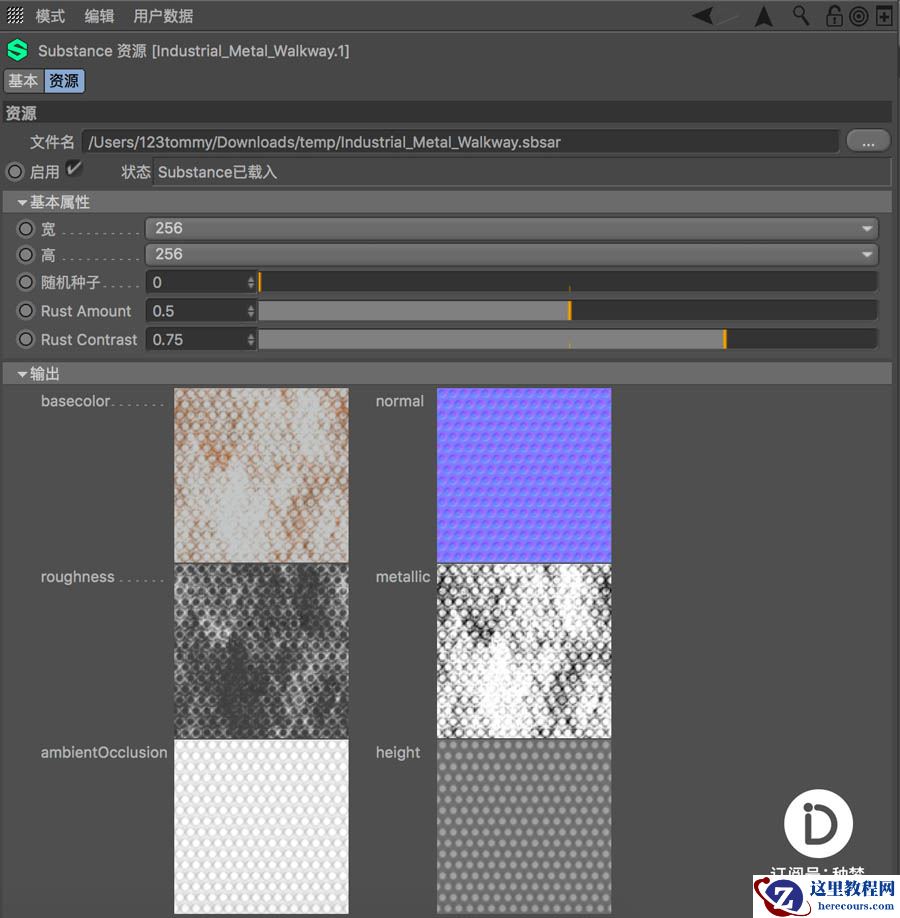Open the 编辑 menu

pos(99,16)
